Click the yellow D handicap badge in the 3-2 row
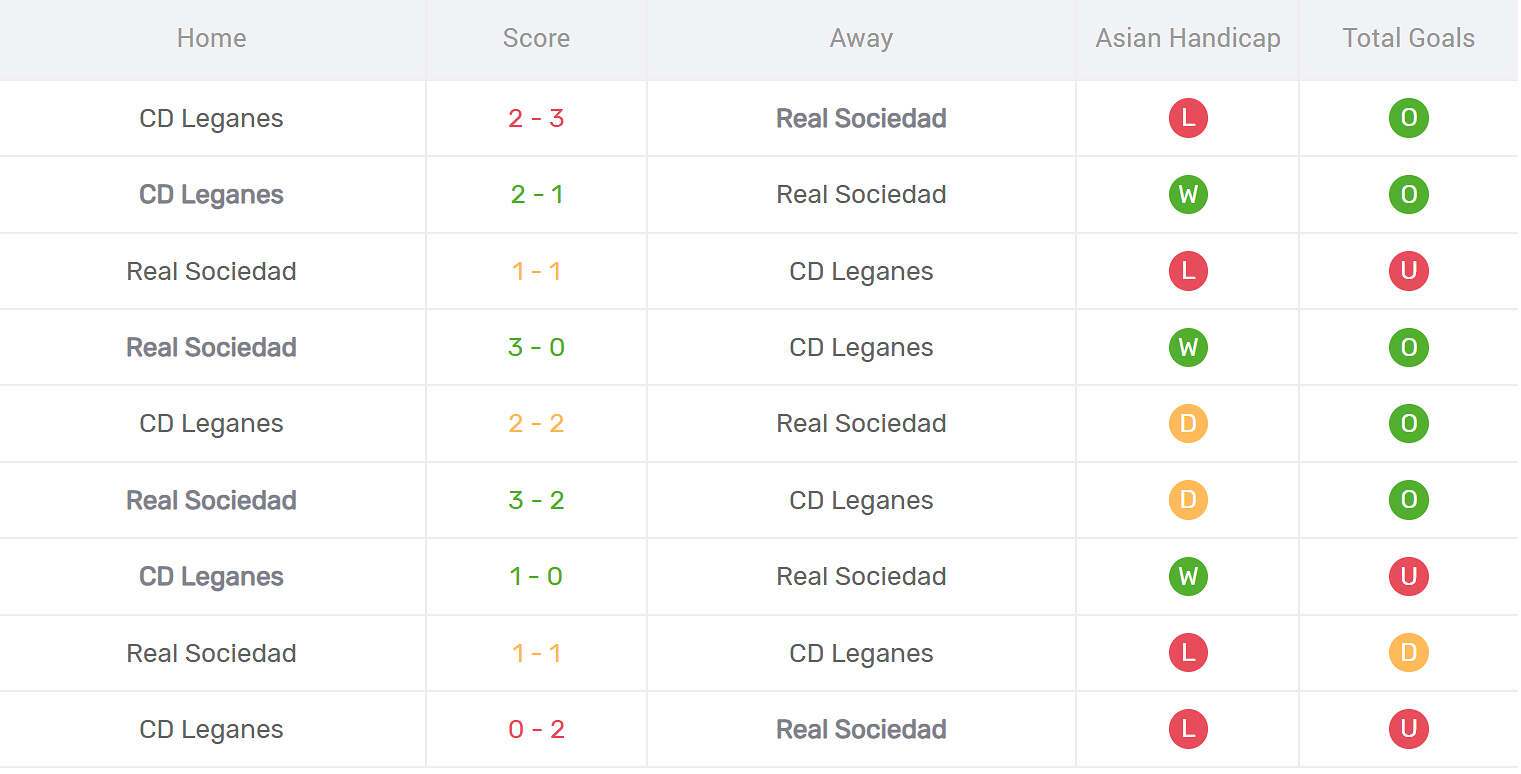This screenshot has height=774, width=1521. click(1187, 500)
